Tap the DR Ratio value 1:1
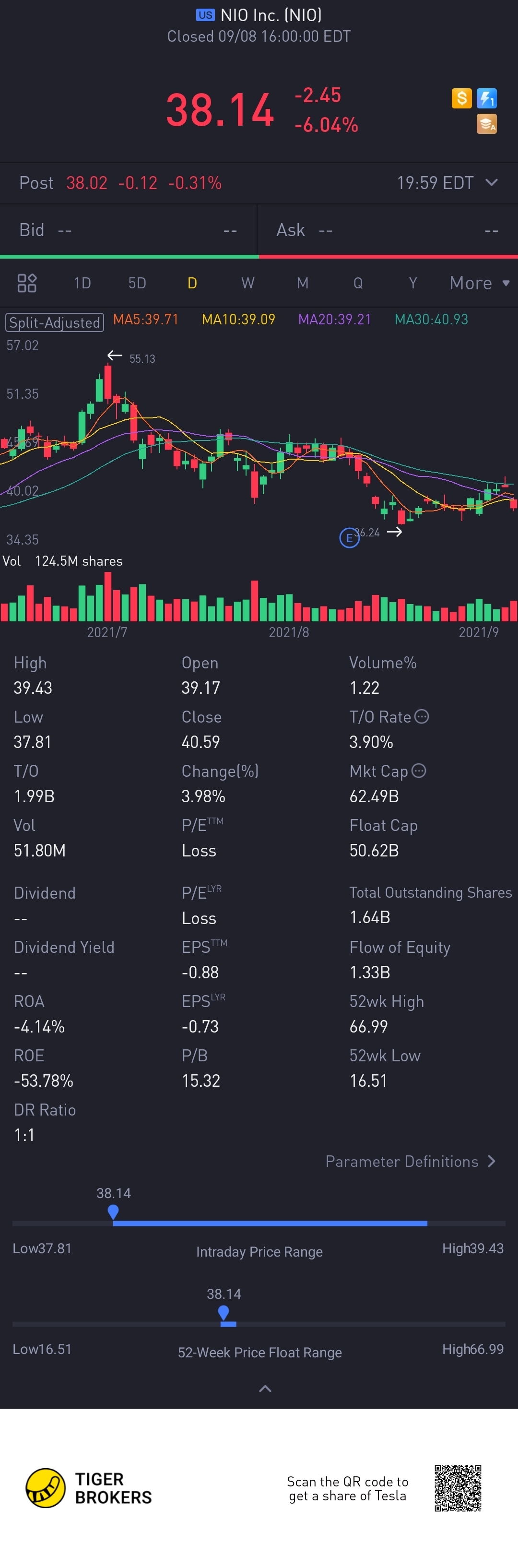The width and height of the screenshot is (518, 1568). 24,1135
